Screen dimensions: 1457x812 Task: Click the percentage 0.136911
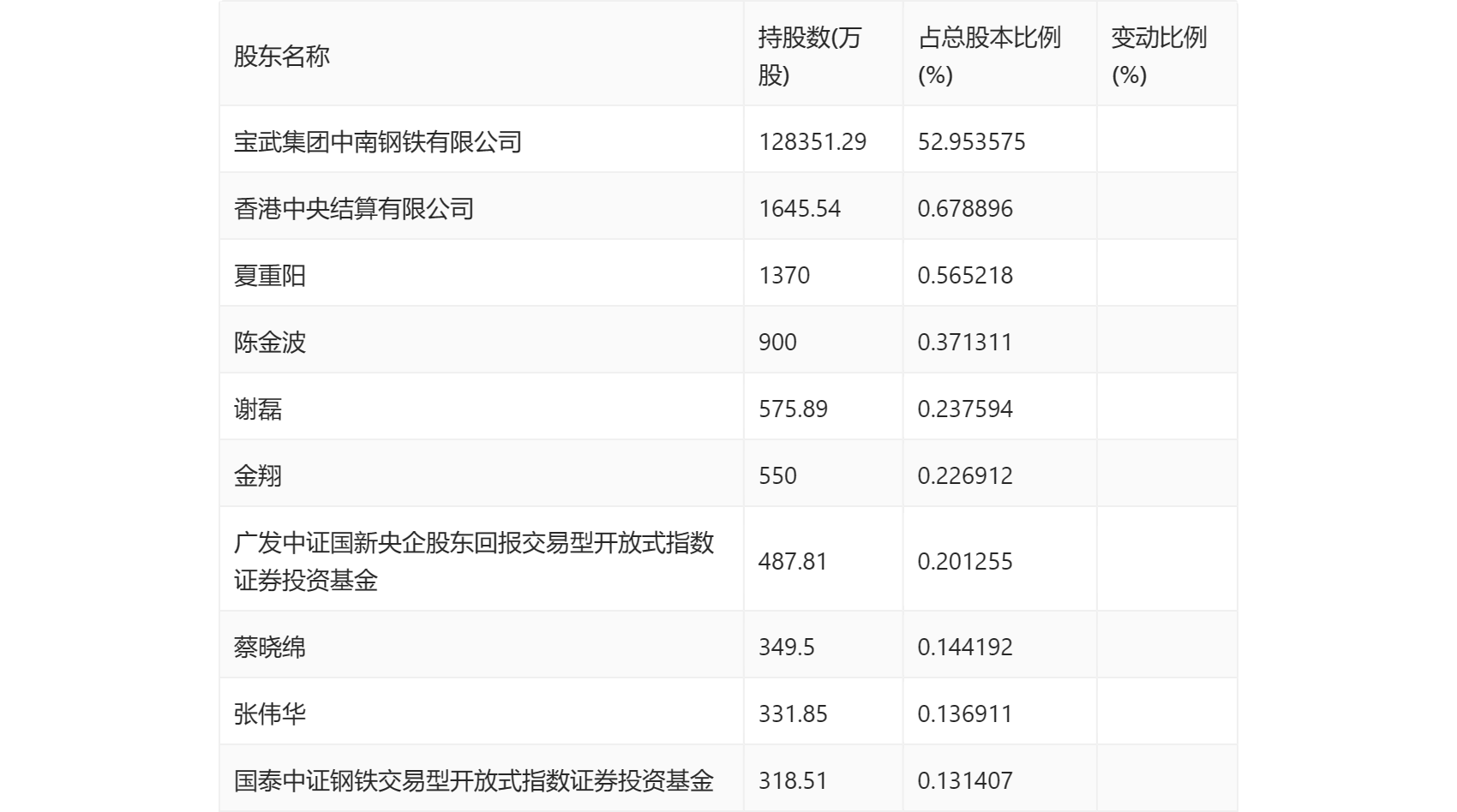(965, 713)
